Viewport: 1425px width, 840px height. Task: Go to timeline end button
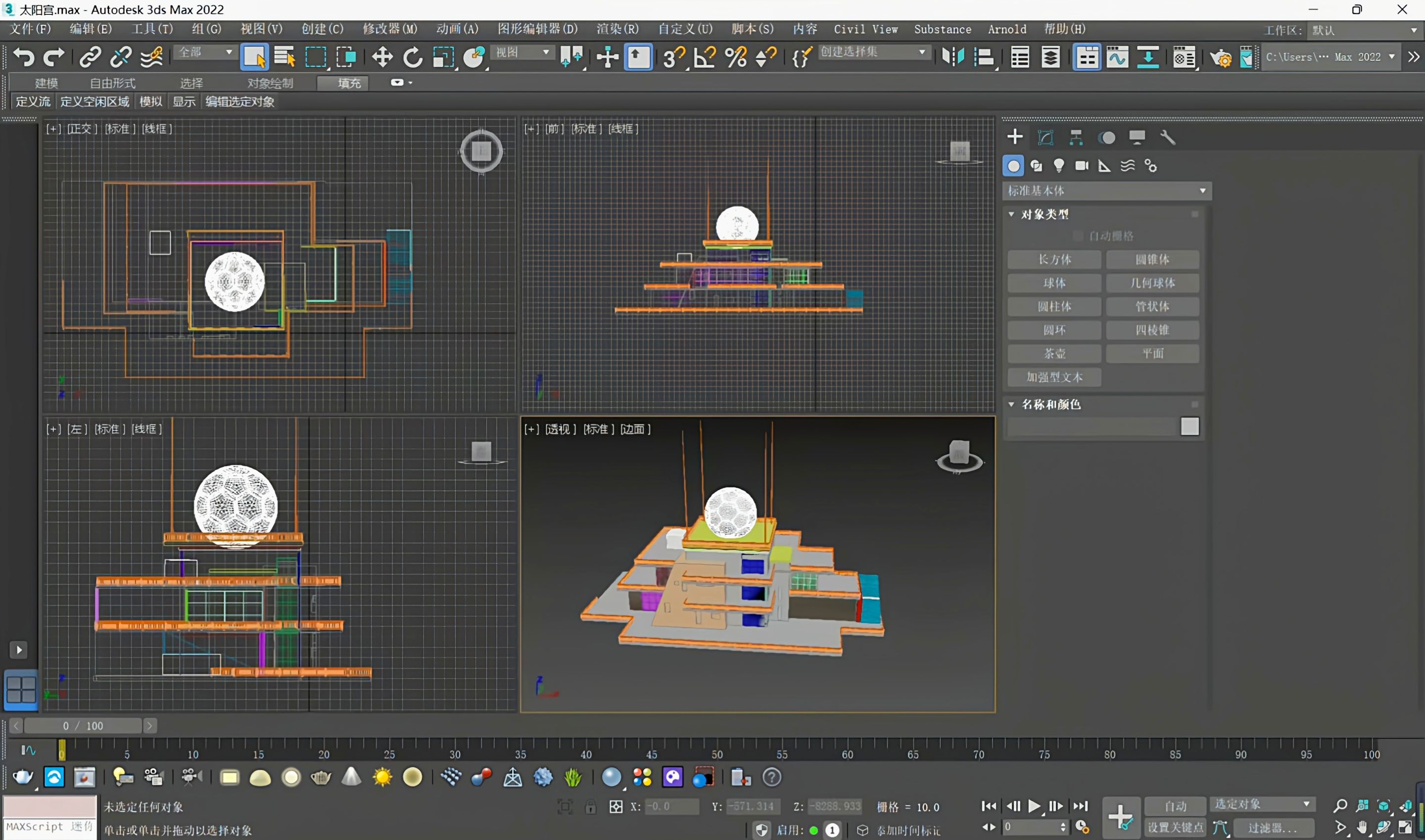(1080, 805)
